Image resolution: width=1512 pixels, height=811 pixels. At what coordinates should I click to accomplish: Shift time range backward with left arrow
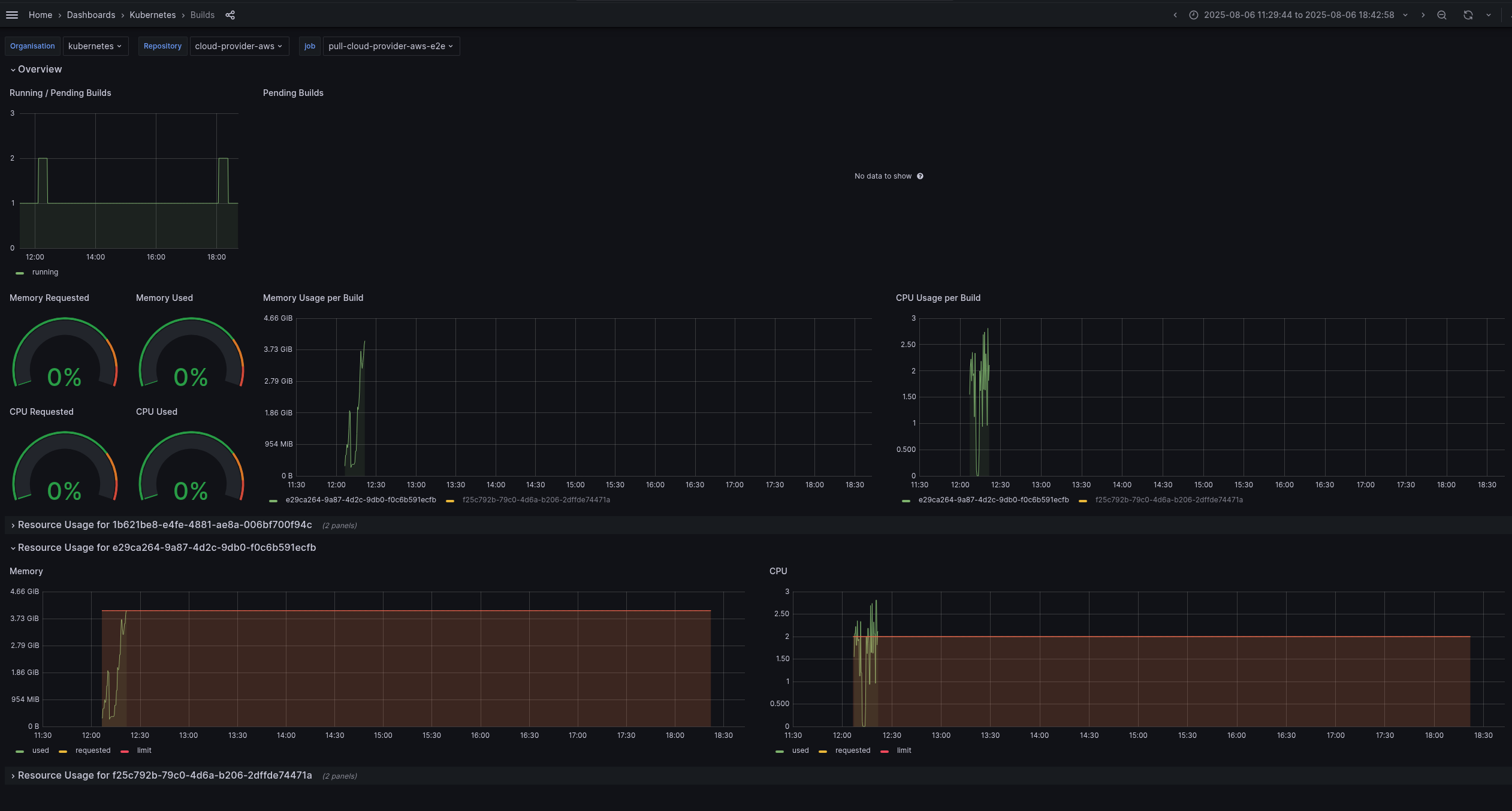pos(1175,15)
